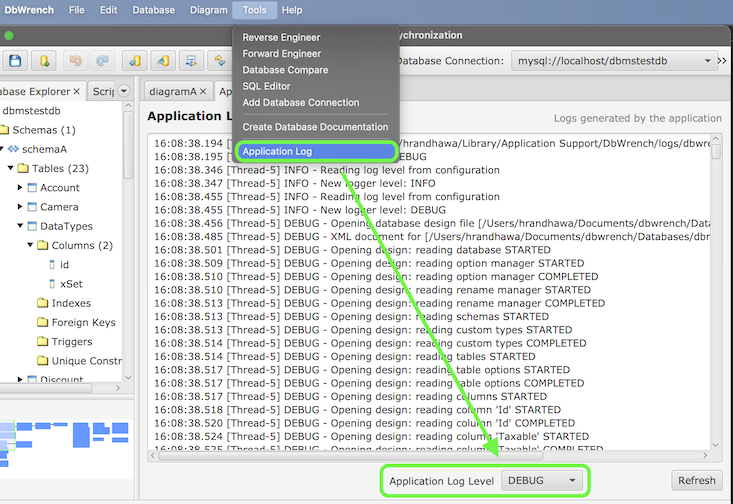Expand the Account table node
The image size is (733, 504).
20,187
